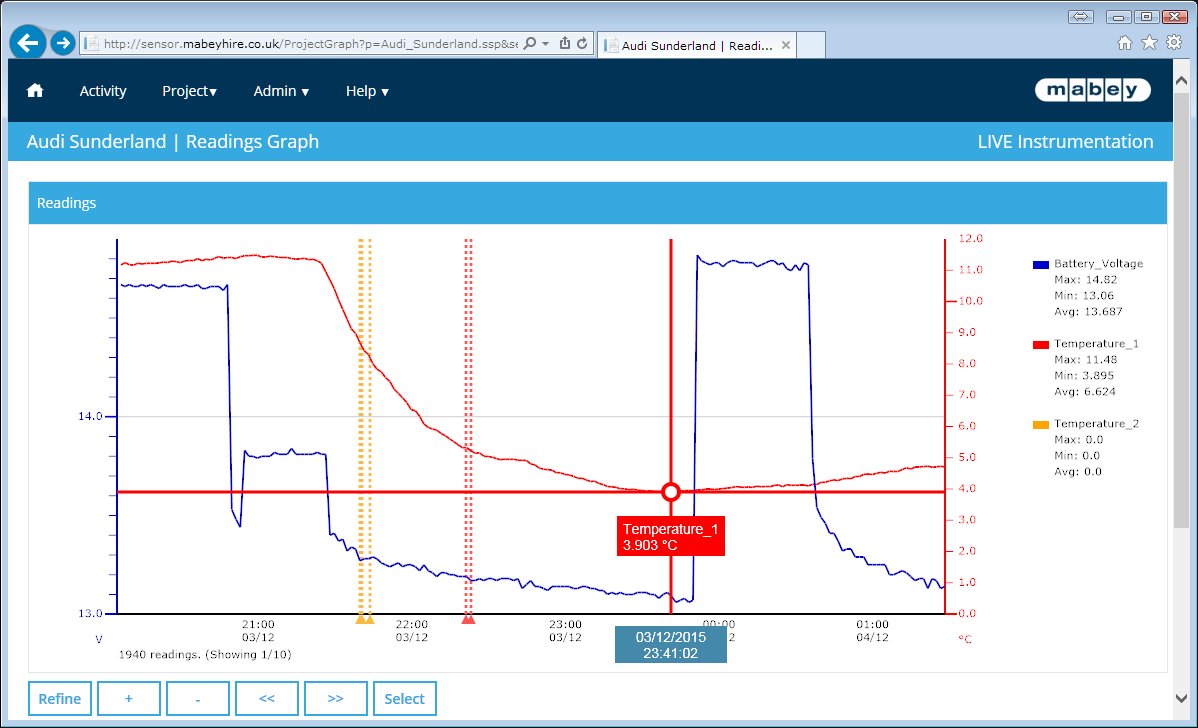The image size is (1198, 728).
Task: Open favorites with the star icon
Action: tap(1149, 43)
